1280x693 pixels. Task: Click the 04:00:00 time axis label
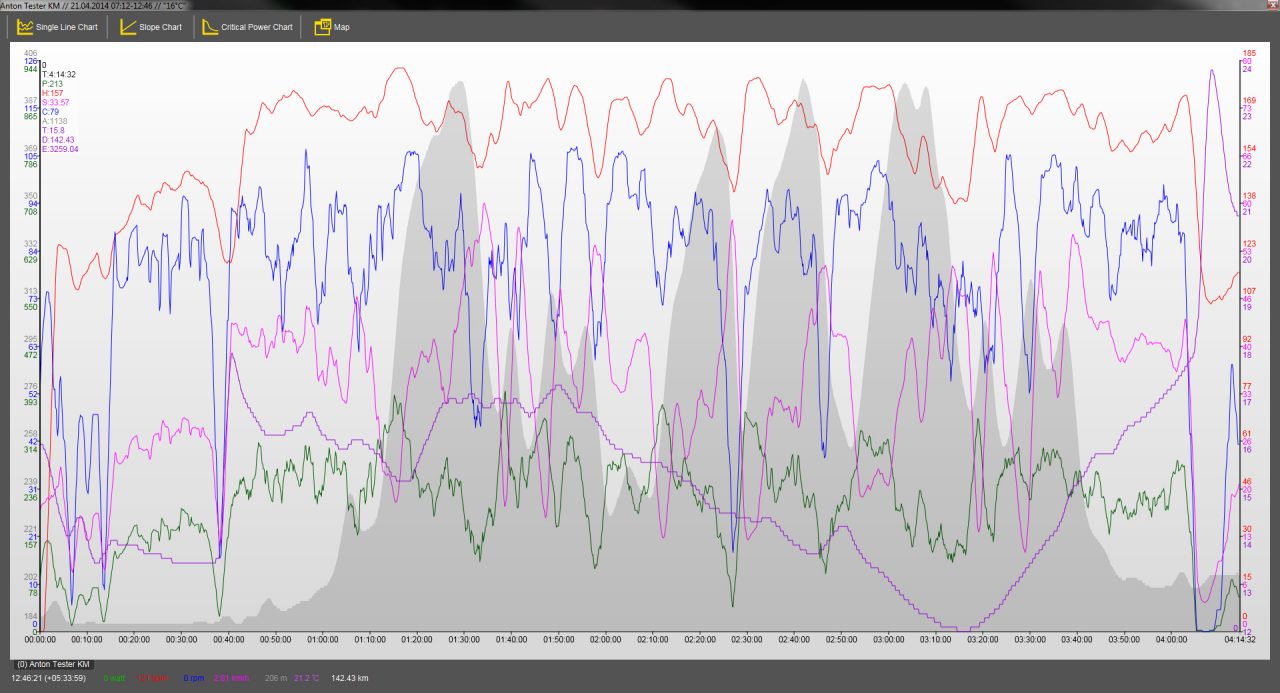click(x=1170, y=638)
